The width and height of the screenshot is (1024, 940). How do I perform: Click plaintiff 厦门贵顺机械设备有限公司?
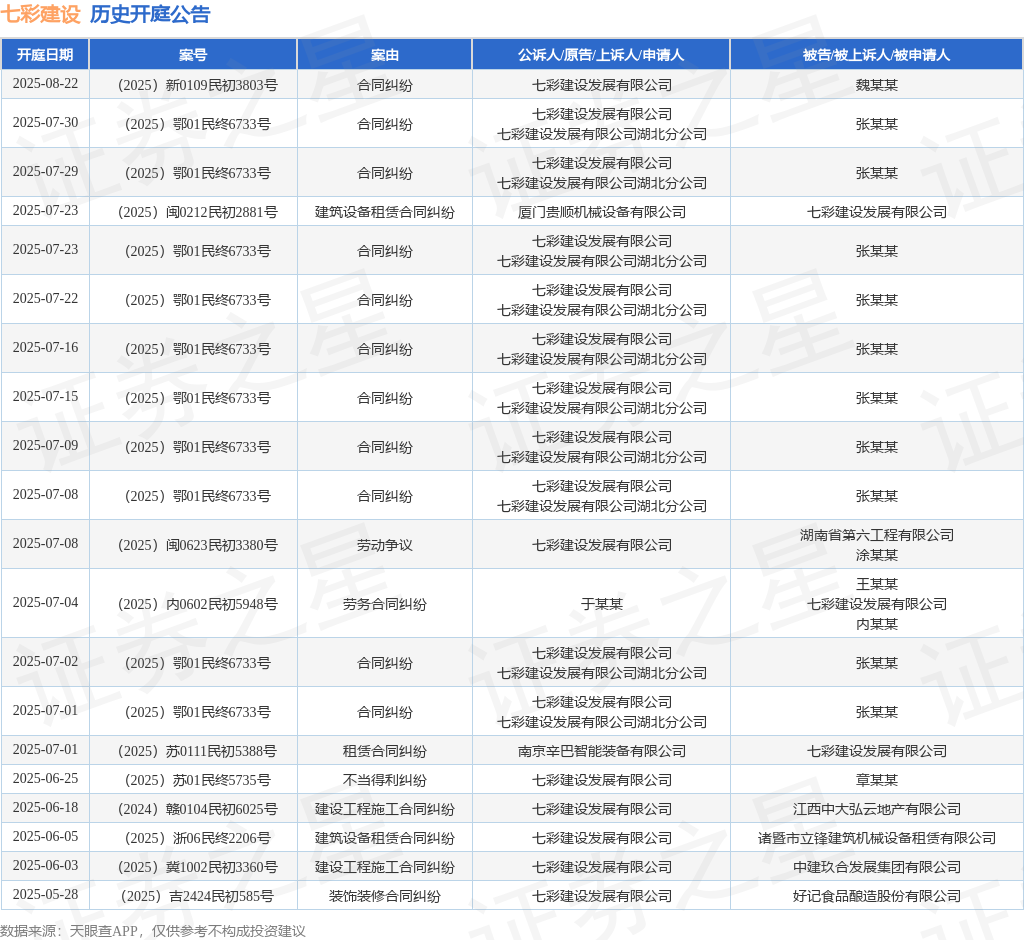point(601,212)
